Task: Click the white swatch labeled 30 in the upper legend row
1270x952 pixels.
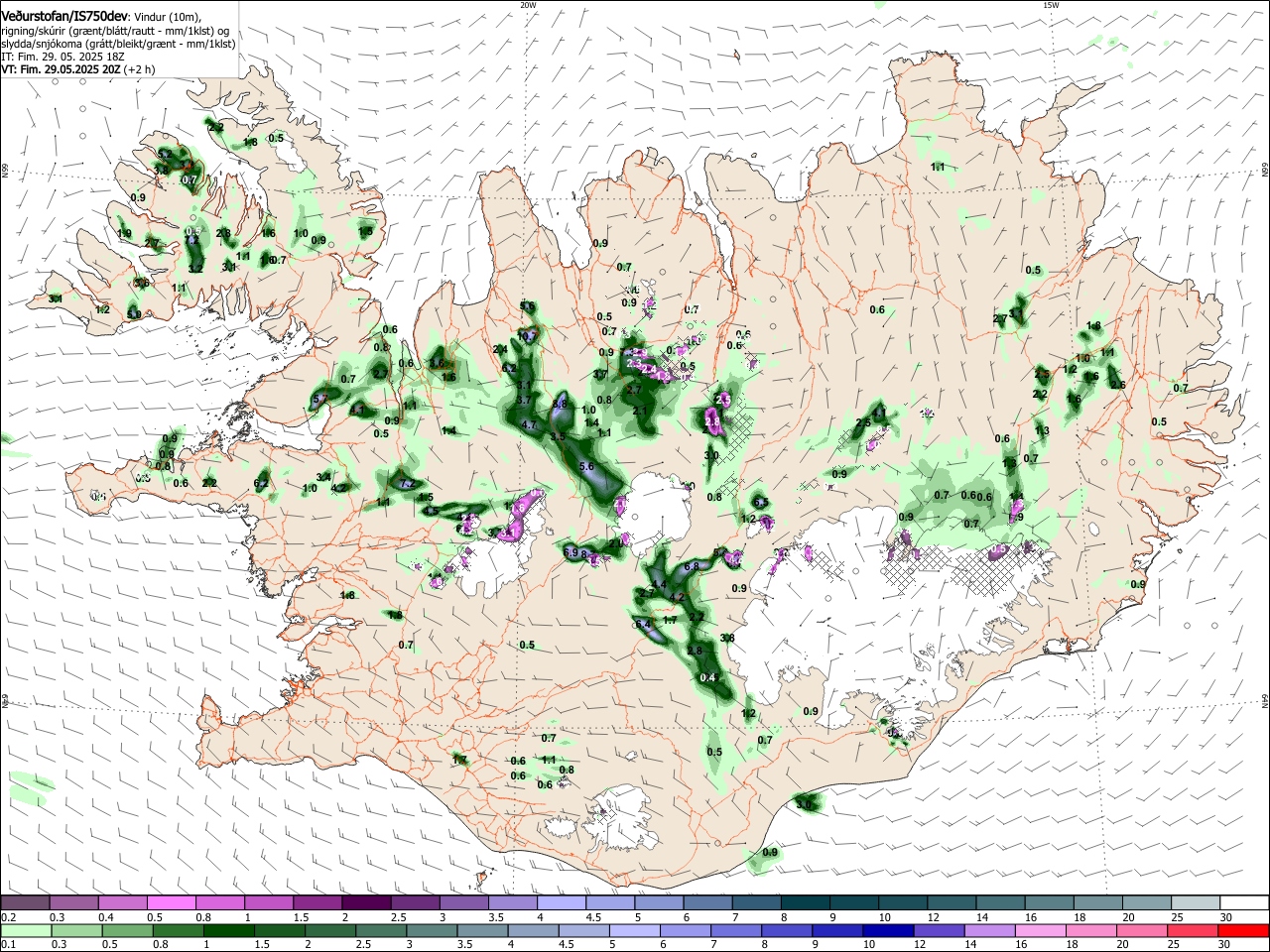Action: point(1244,903)
